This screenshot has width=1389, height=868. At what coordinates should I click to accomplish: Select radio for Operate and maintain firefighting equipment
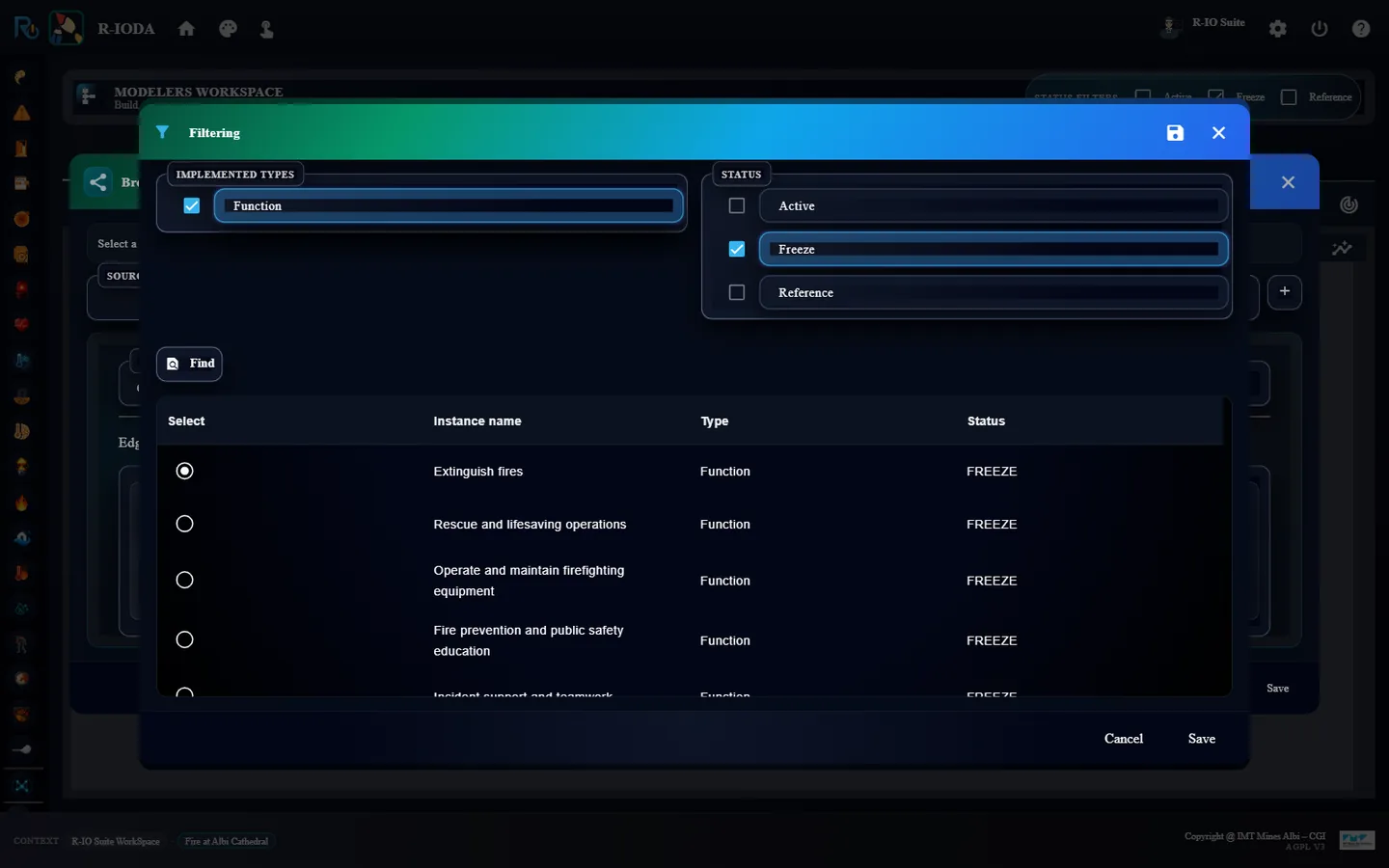[185, 580]
